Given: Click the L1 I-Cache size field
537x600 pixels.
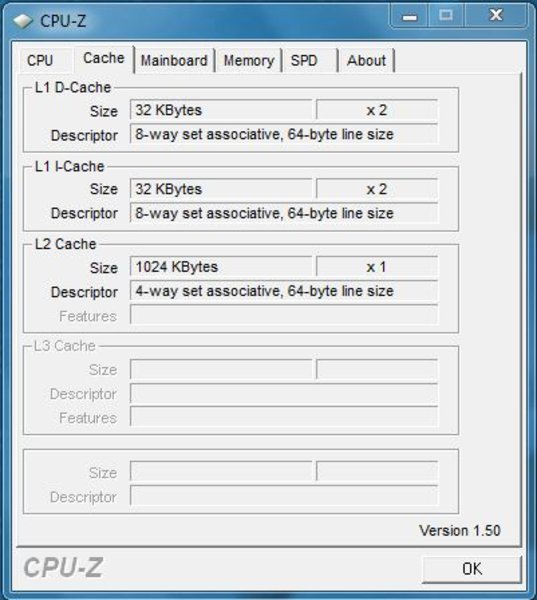Looking at the screenshot, I should 221,189.
